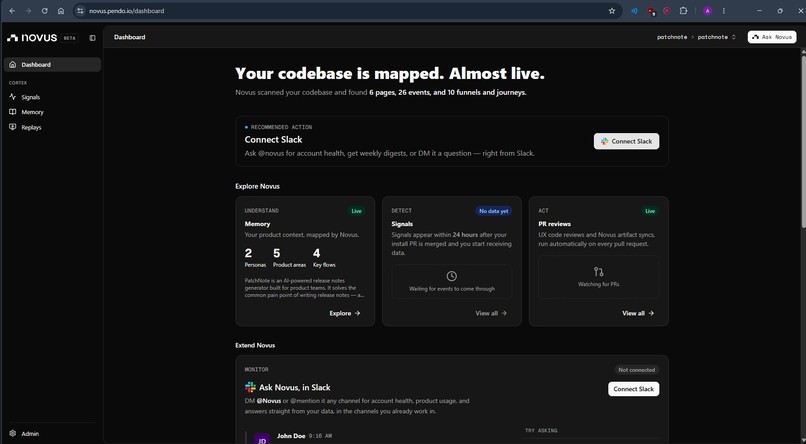Click first patchnote breadcrumb

672,37
